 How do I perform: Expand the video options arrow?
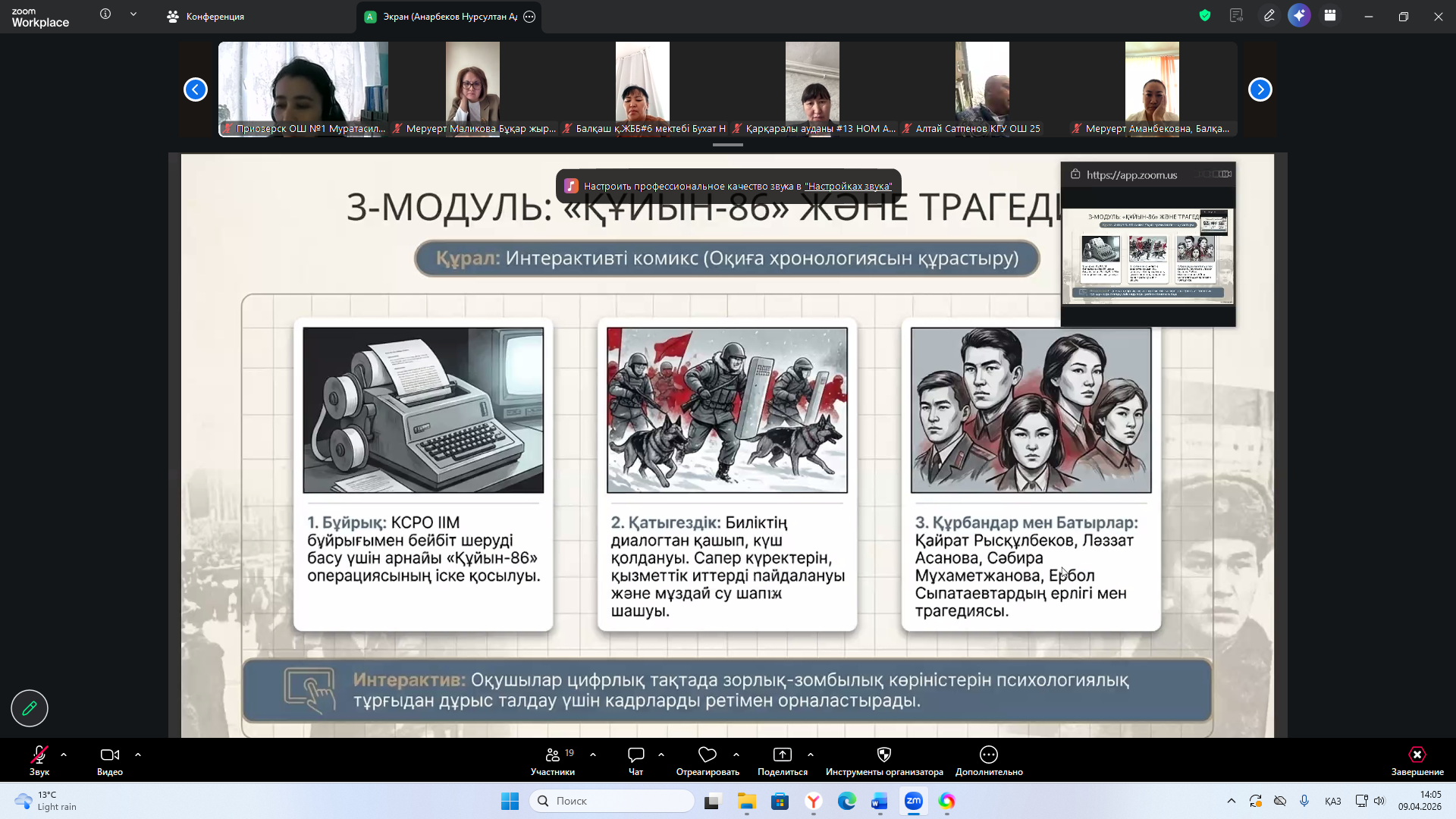click(138, 755)
